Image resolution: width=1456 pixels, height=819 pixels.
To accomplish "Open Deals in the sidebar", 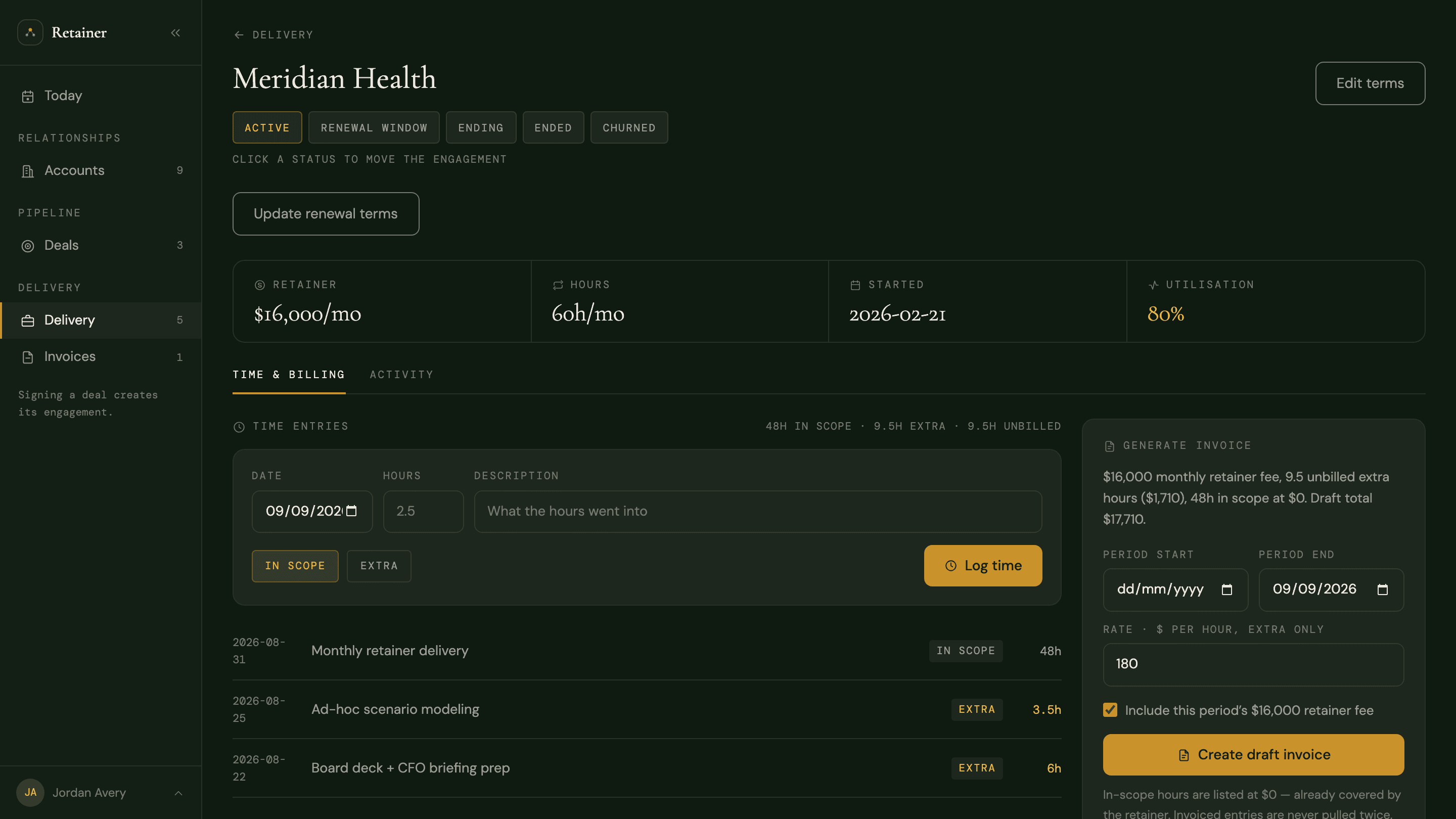I will (101, 245).
